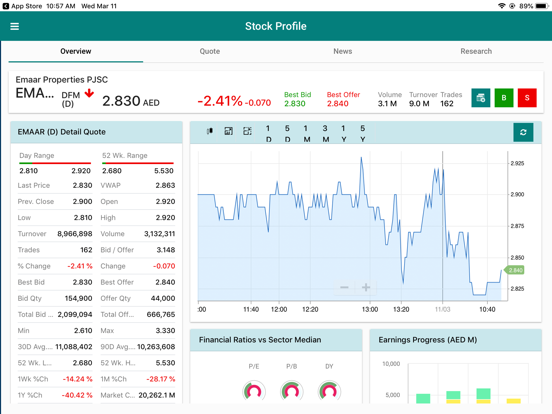Image resolution: width=552 pixels, height=414 pixels.
Task: Set chart period to 1 M
Action: point(306,134)
